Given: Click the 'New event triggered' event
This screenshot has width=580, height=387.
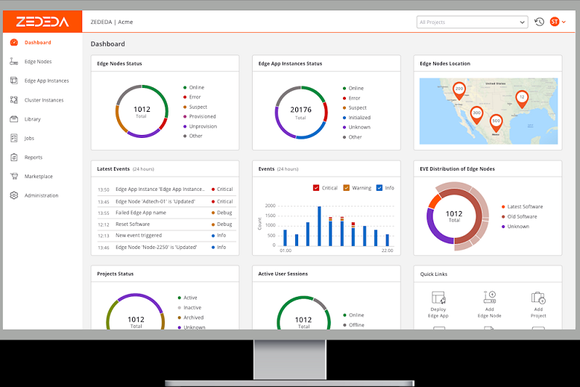Looking at the screenshot, I should [165, 235].
